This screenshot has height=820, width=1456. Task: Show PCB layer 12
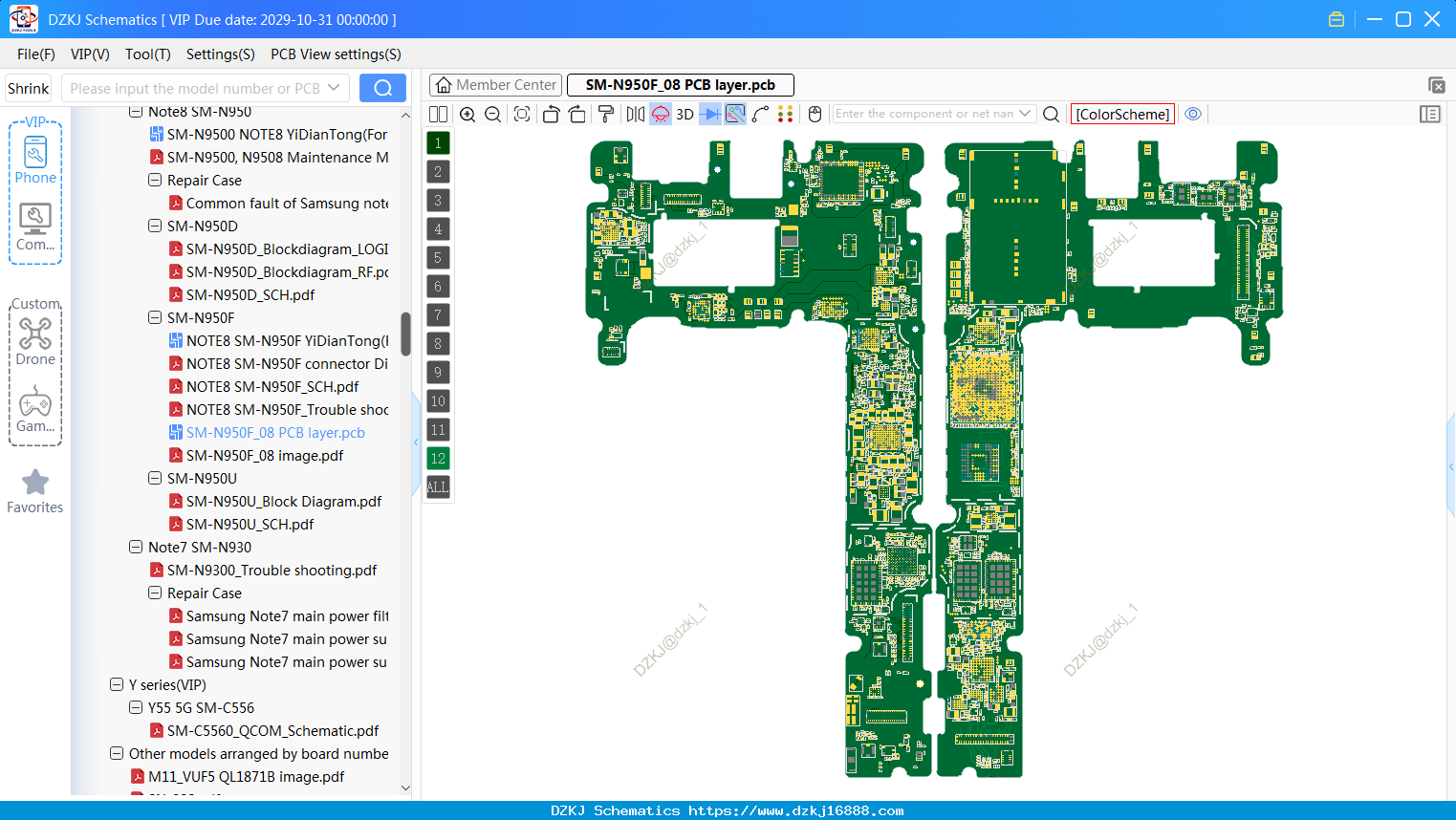click(438, 459)
